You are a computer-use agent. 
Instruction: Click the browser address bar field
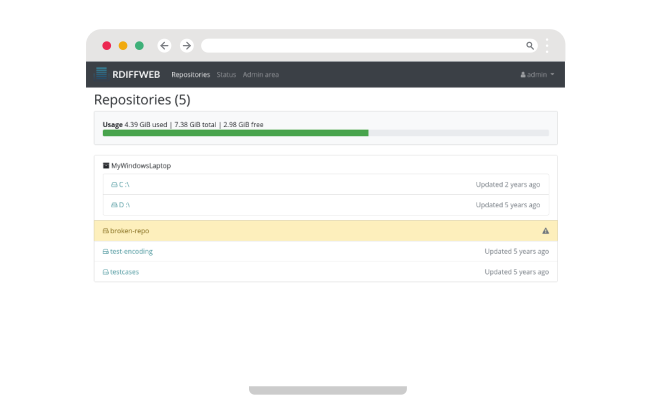coord(360,45)
